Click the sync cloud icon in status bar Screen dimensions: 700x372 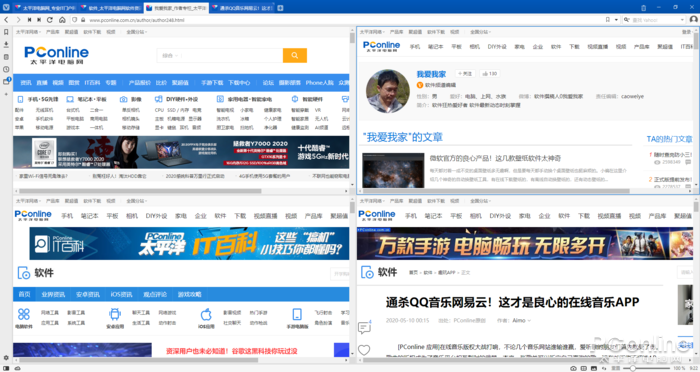point(17,368)
